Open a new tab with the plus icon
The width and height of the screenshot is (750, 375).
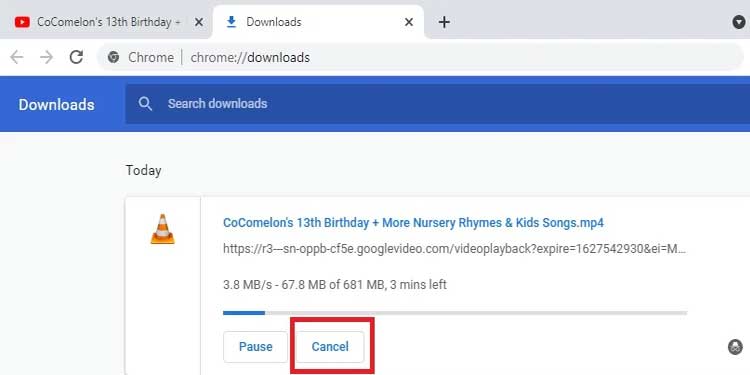coord(444,22)
